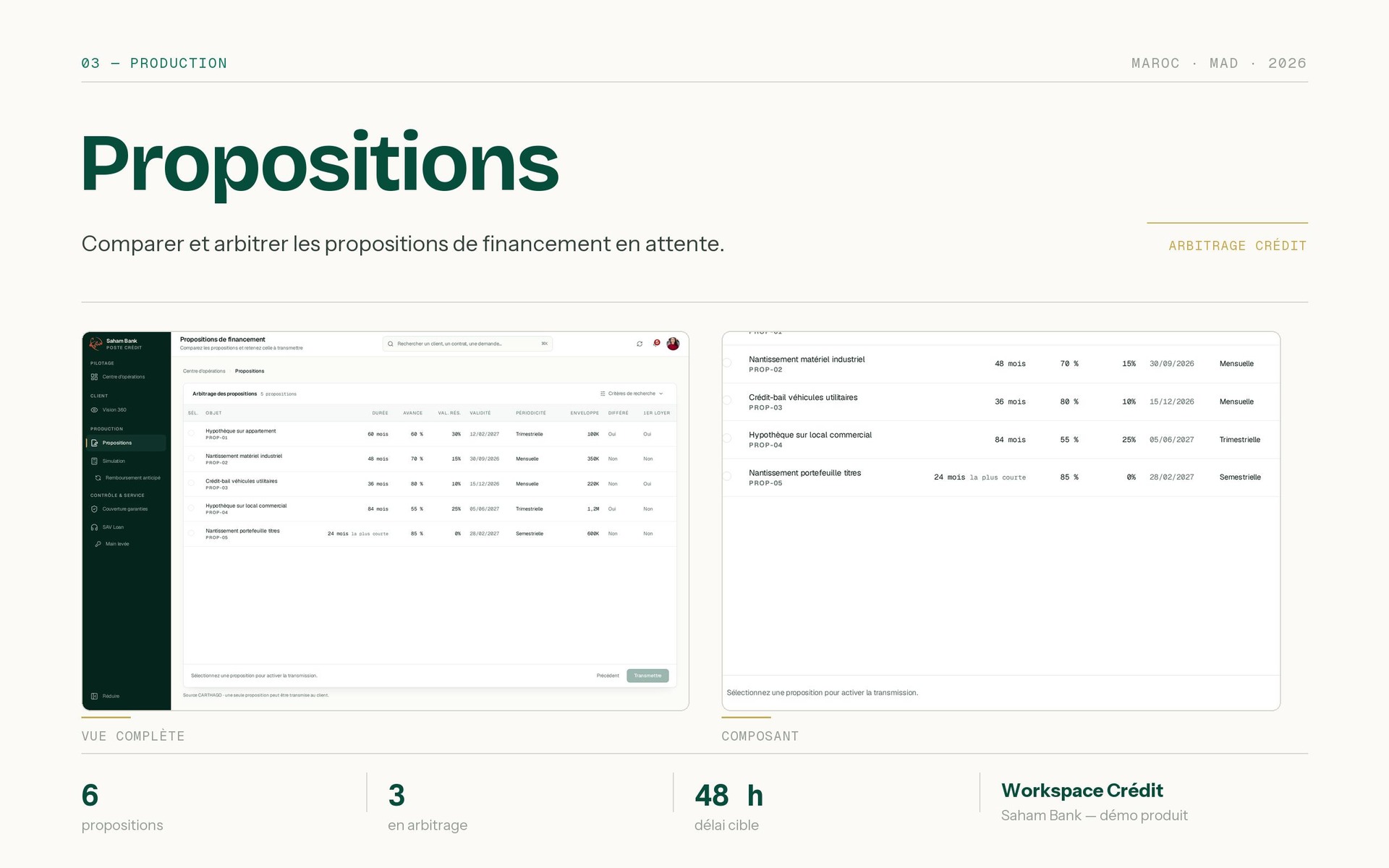Select PROP-04 radio button in the full view
The width and height of the screenshot is (1389, 868).
(x=192, y=508)
